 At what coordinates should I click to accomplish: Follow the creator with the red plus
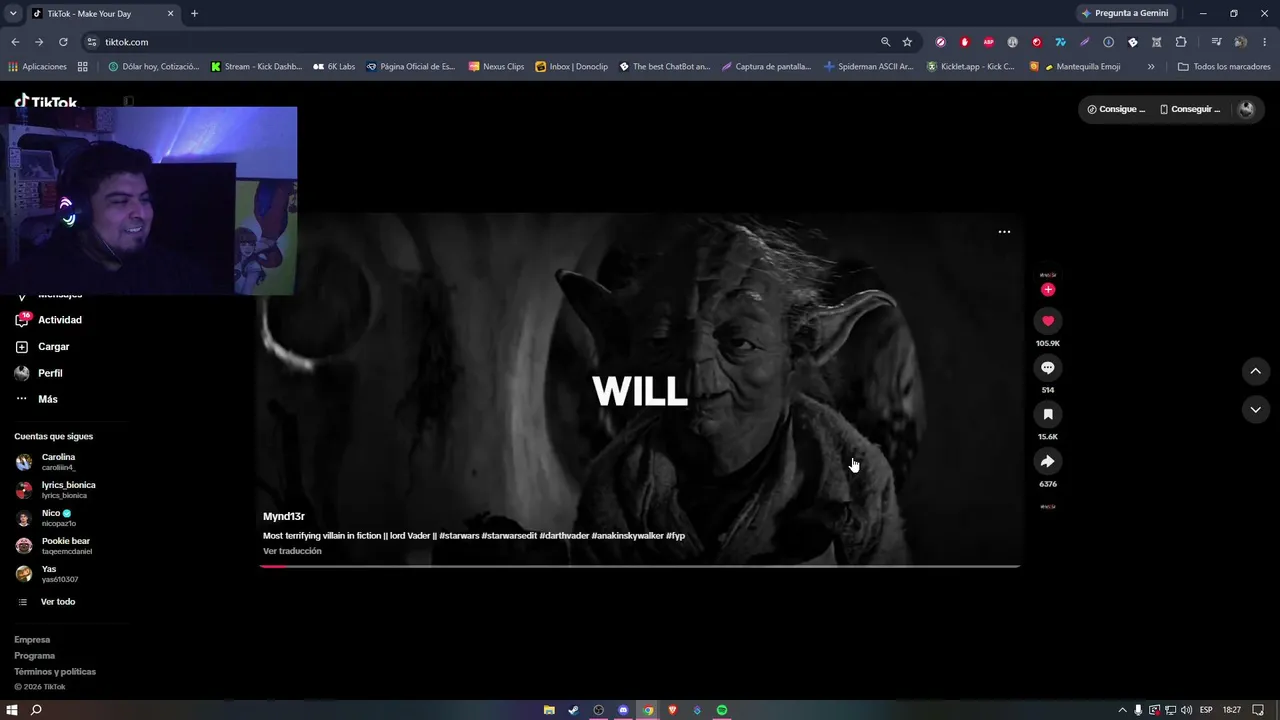tap(1048, 290)
